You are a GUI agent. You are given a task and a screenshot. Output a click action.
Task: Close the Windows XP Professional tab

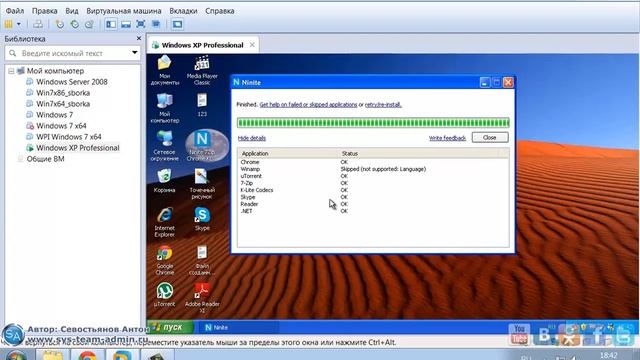(252, 45)
